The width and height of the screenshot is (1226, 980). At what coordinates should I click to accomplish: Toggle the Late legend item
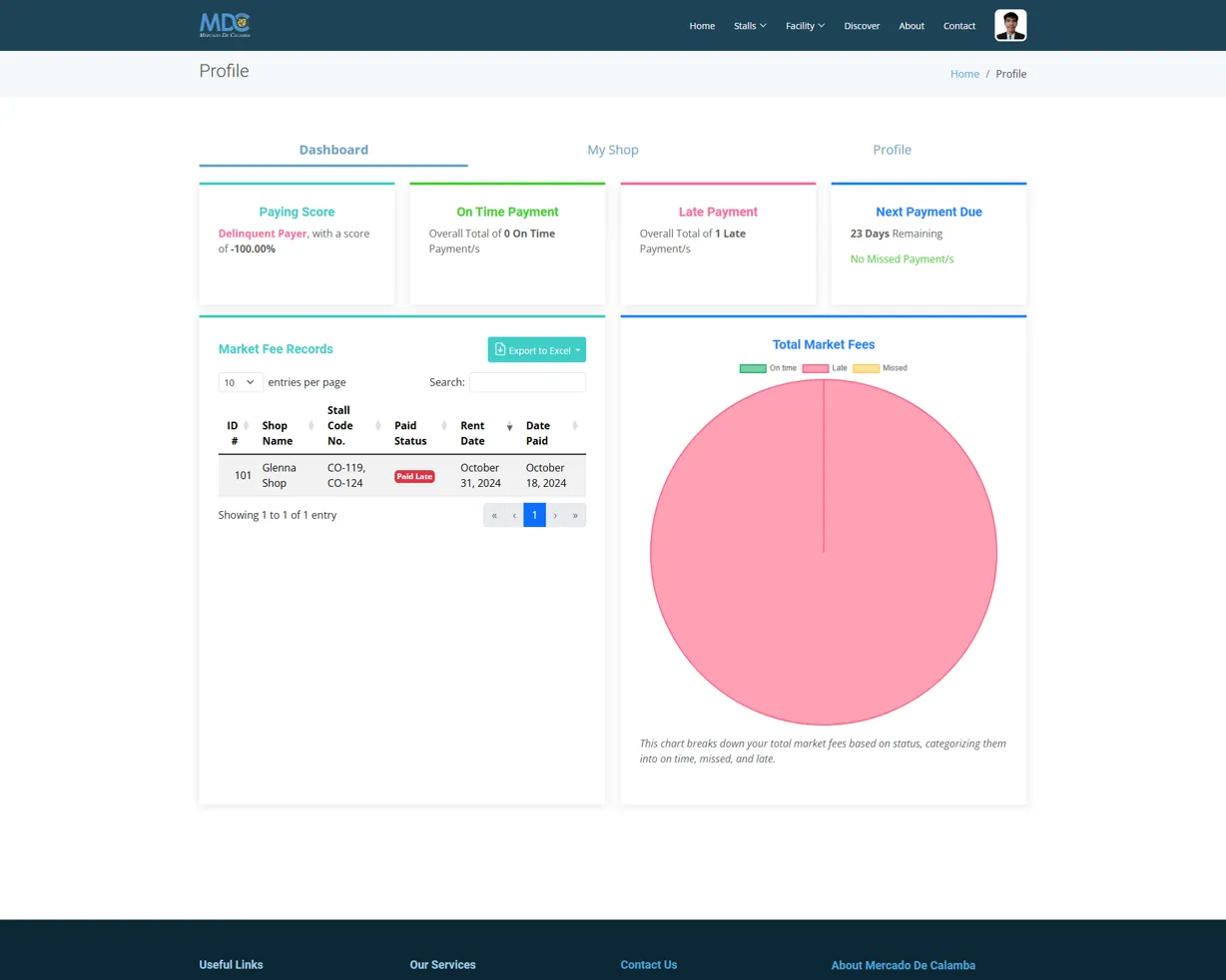point(825,368)
